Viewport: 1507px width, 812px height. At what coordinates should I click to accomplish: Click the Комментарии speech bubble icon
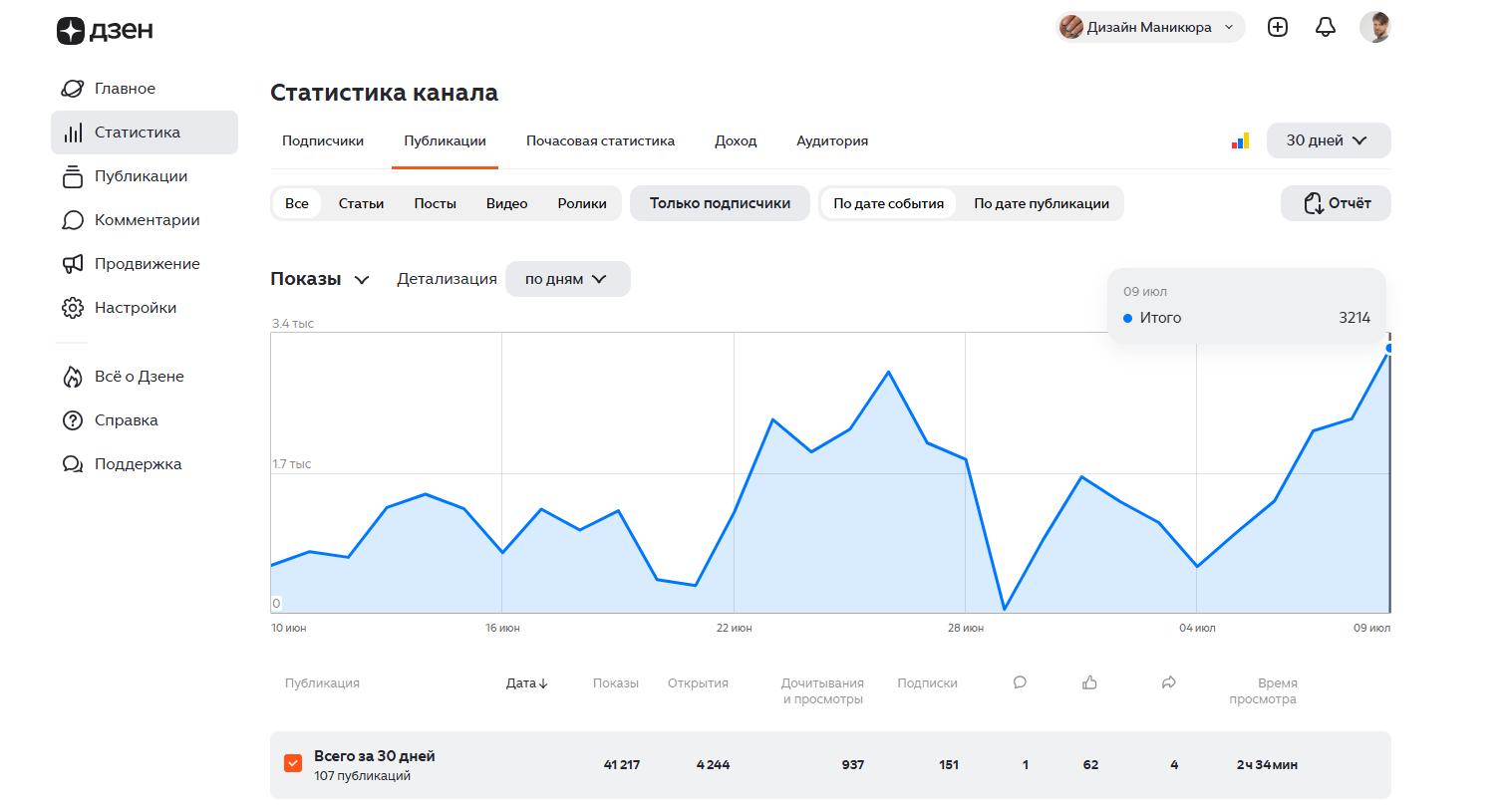click(x=73, y=220)
